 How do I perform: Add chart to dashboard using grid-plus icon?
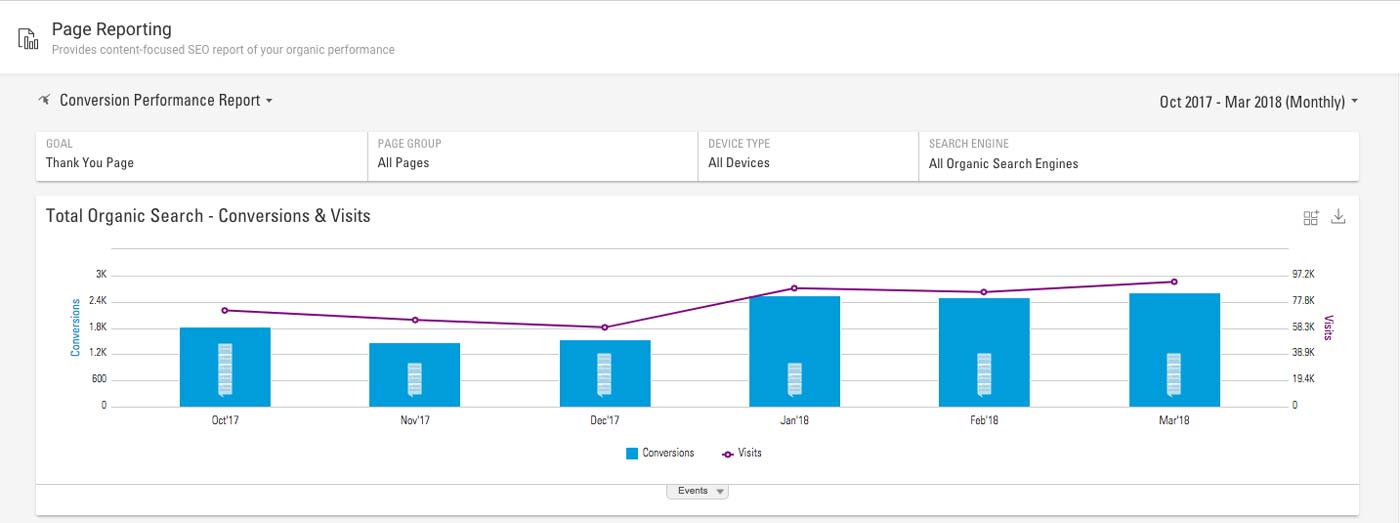pos(1311,217)
